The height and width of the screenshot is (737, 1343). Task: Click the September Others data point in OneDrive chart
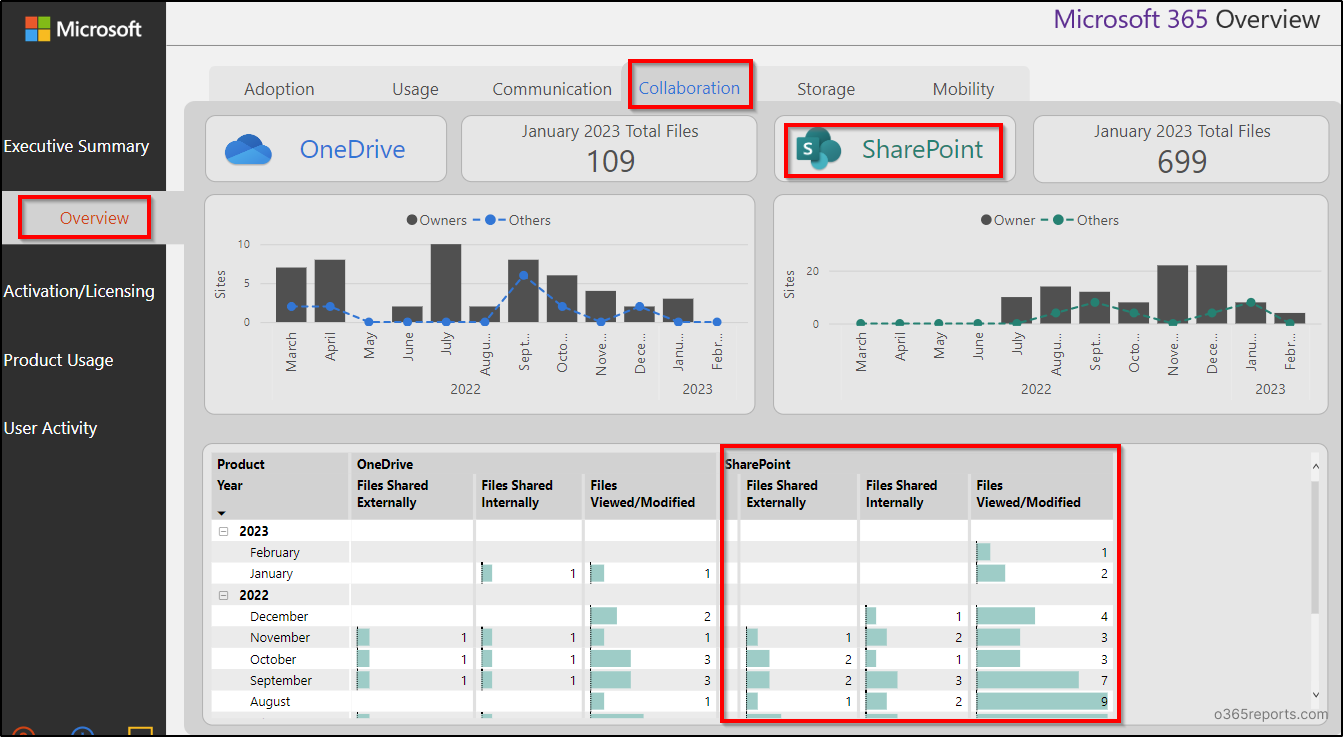coord(523,275)
